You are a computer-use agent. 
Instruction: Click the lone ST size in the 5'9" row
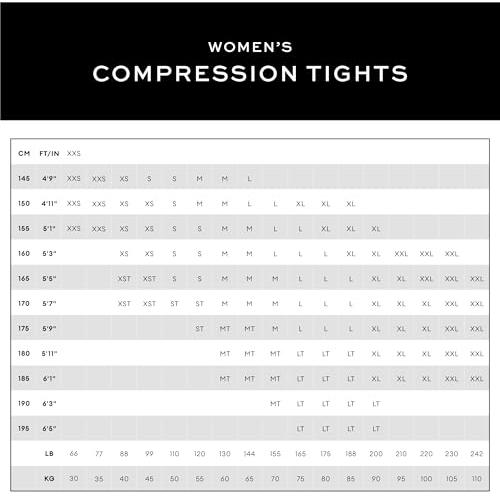click(x=199, y=329)
